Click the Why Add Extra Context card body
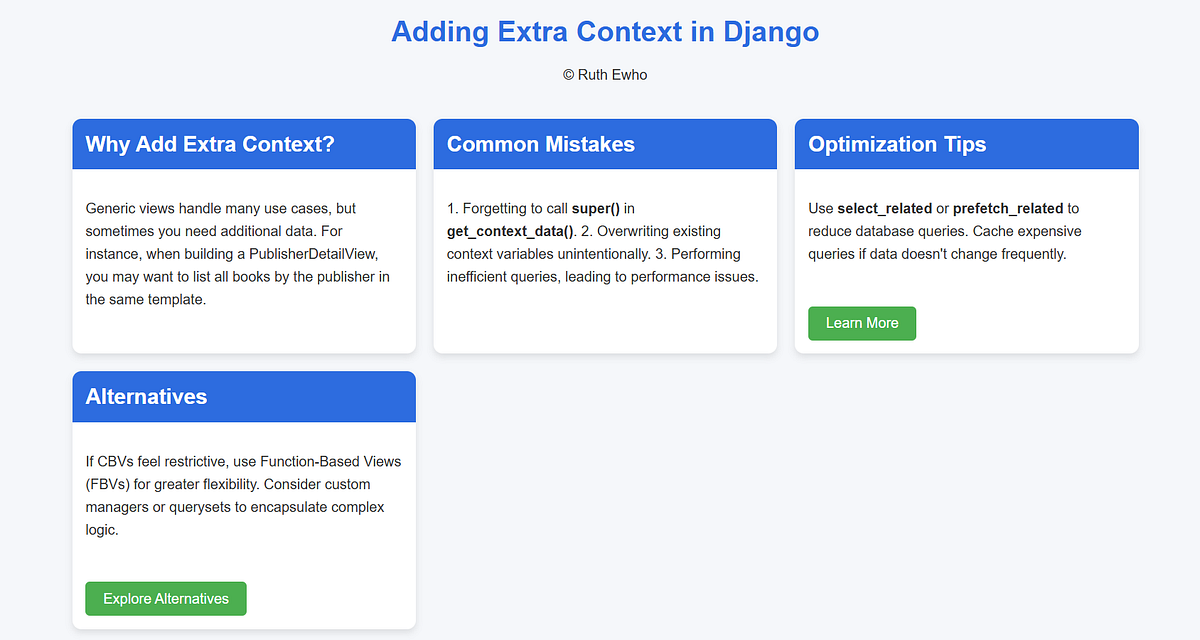This screenshot has width=1200, height=640. 243,253
